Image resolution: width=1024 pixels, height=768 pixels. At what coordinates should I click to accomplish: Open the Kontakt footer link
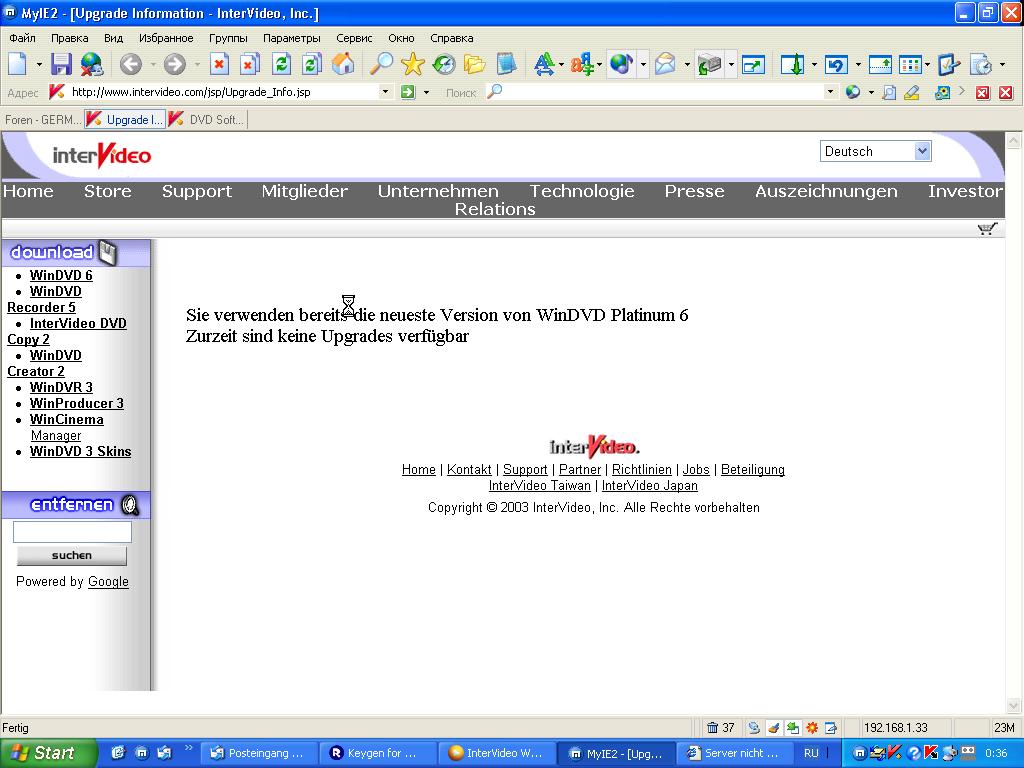[469, 470]
